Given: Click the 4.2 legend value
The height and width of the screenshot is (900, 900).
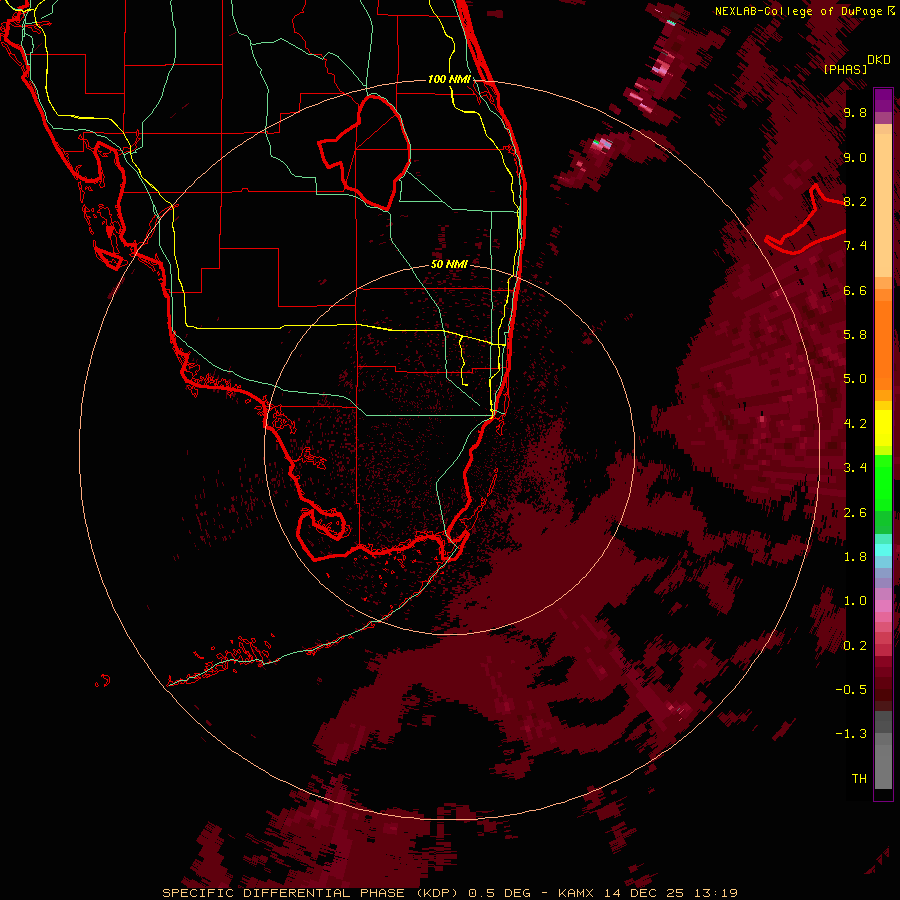Looking at the screenshot, I should click(x=855, y=424).
